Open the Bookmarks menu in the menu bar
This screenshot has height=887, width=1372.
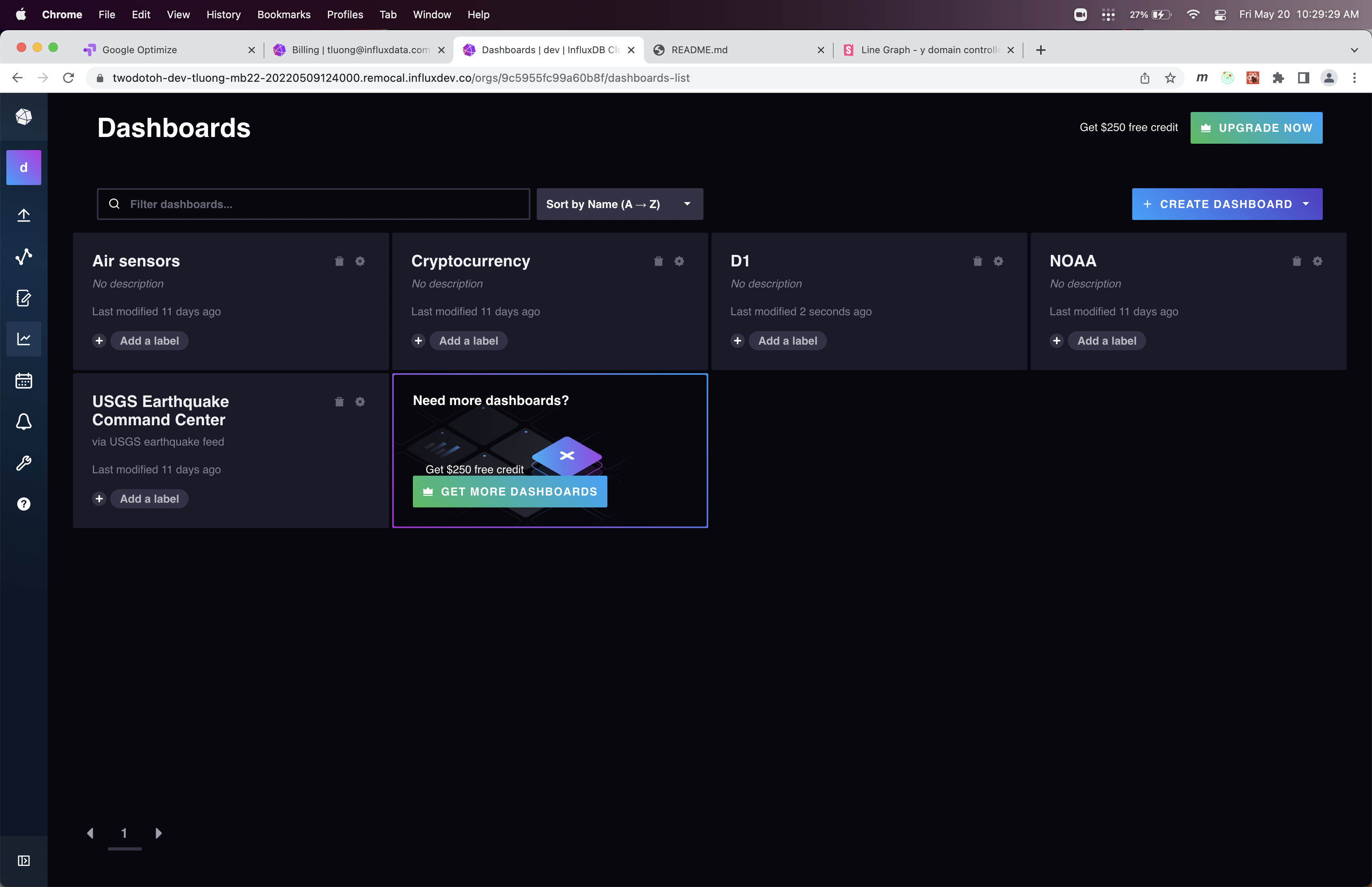point(284,14)
